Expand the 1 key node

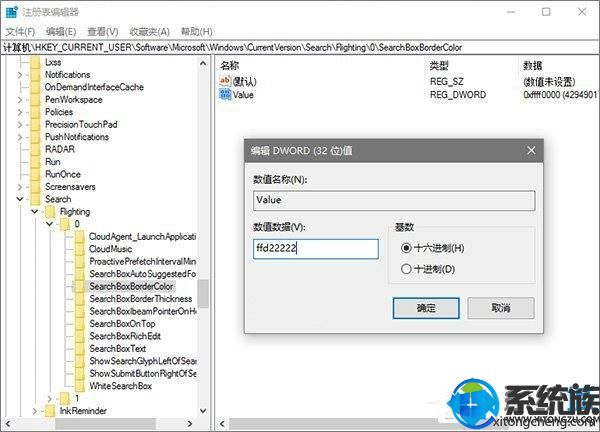(x=49, y=398)
